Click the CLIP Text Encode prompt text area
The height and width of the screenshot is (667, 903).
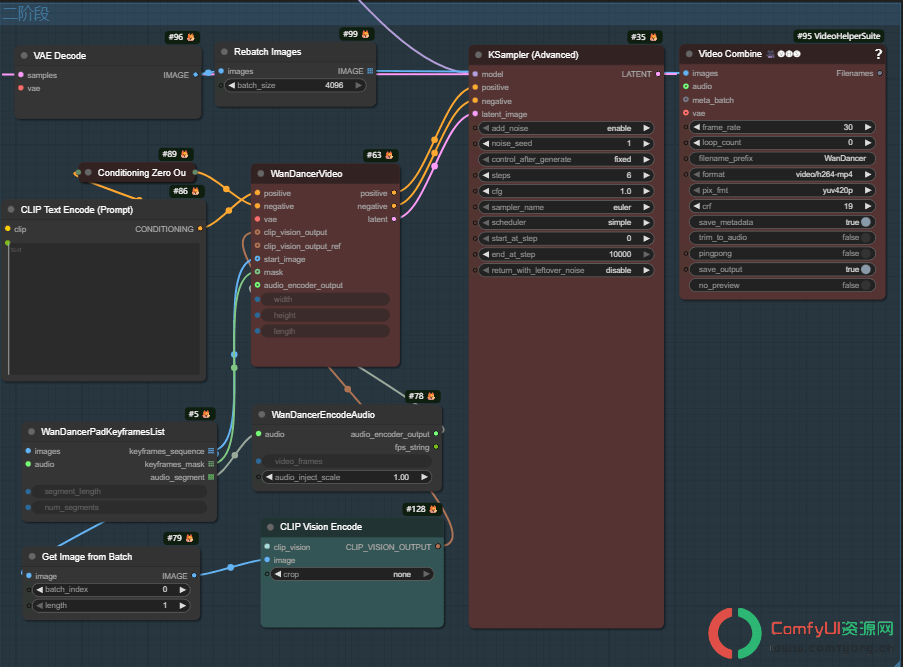pyautogui.click(x=104, y=309)
